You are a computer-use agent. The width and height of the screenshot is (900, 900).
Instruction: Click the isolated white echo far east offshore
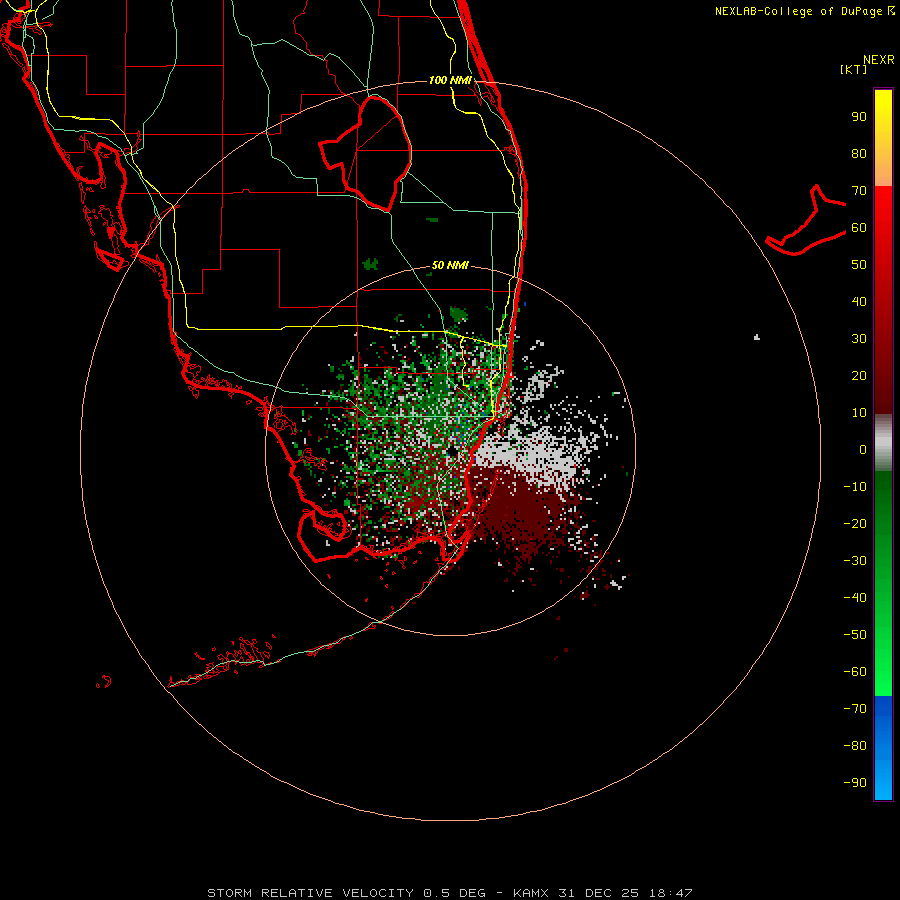pos(757,337)
